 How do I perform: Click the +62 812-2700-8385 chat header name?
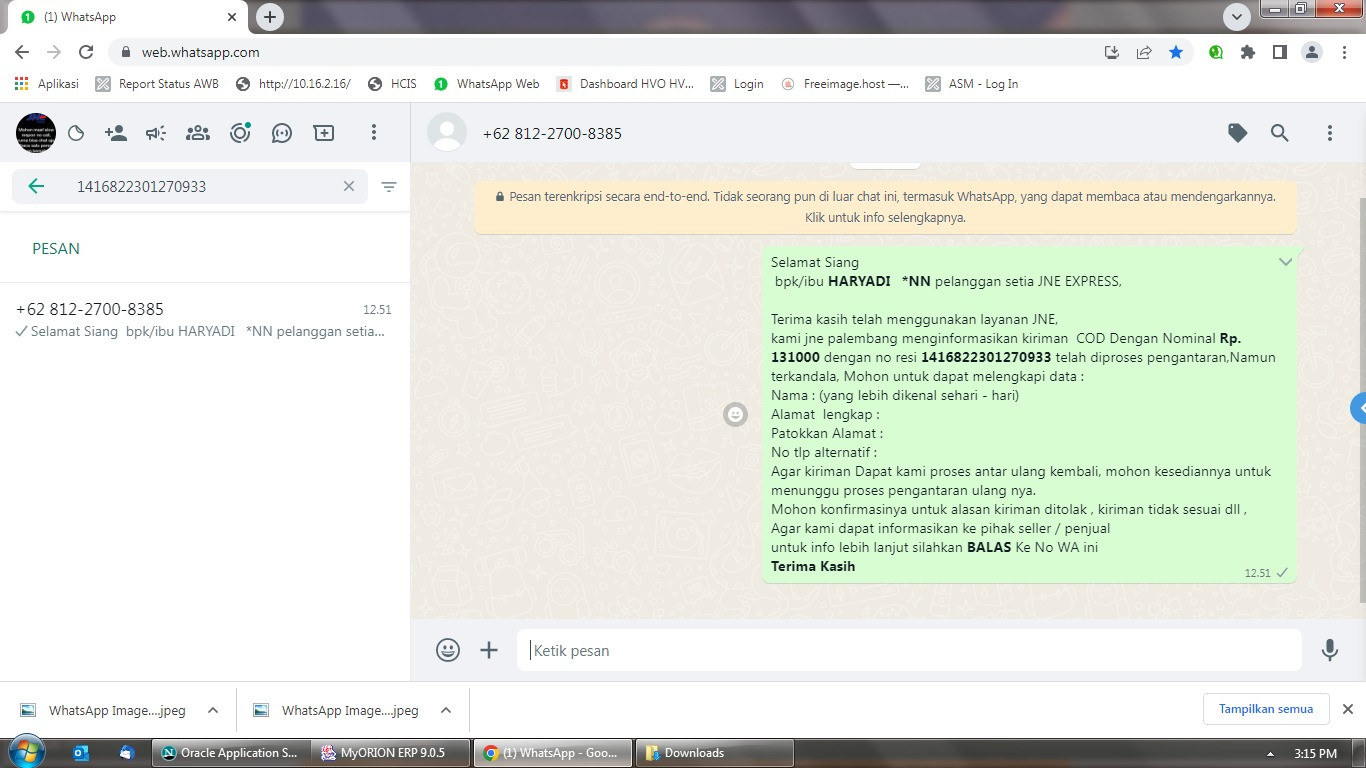point(552,133)
